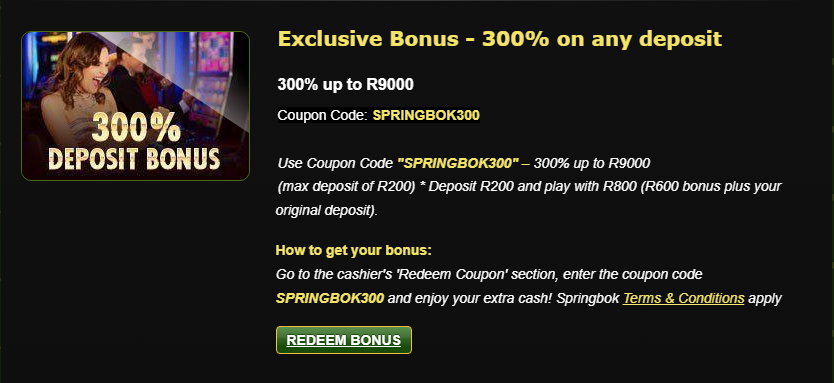Click the Exclusive Bonus 300% heading
Screen dimensions: 834x383
(499, 39)
